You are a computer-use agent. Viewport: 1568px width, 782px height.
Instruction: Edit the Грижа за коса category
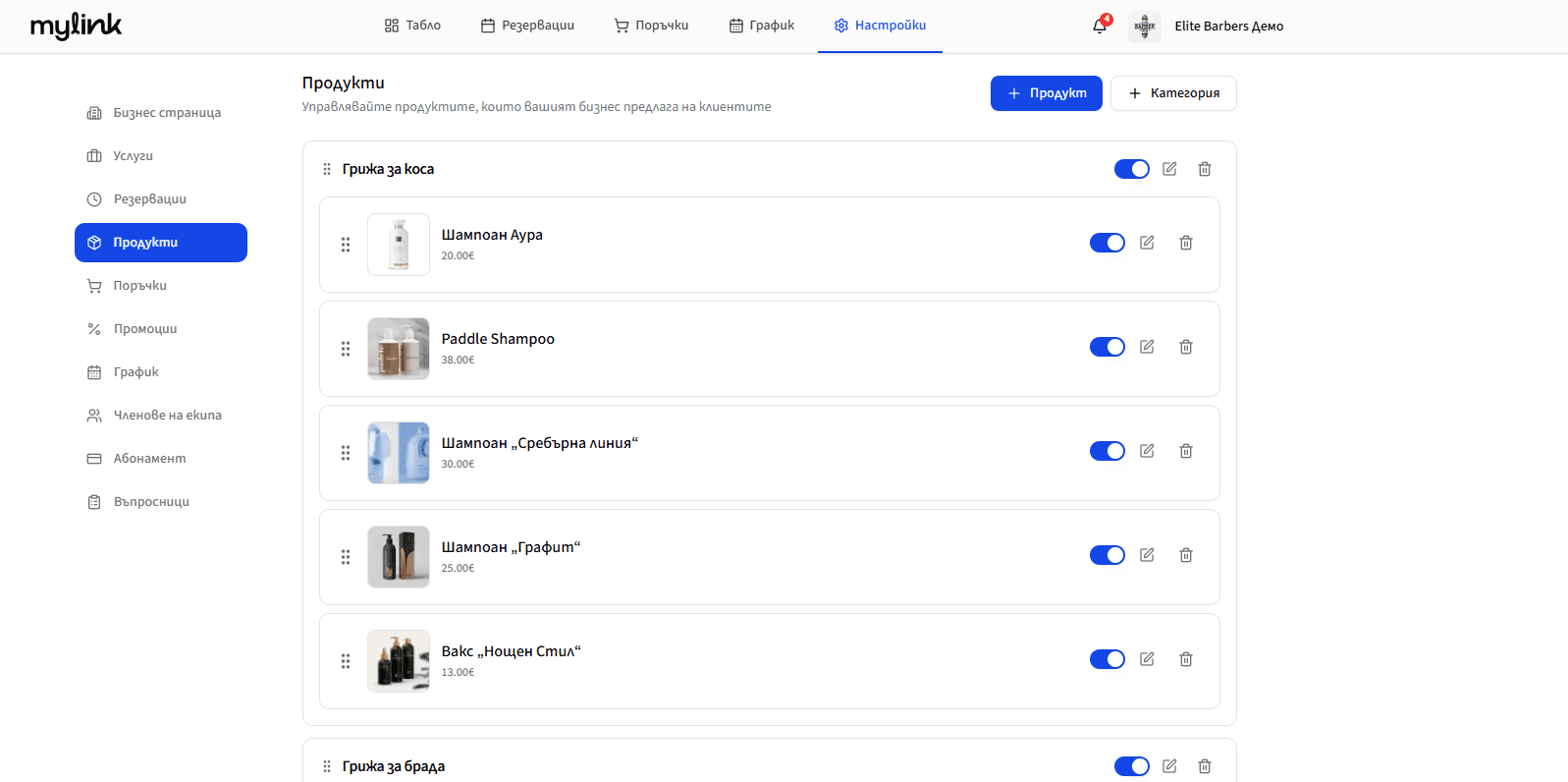(1169, 169)
